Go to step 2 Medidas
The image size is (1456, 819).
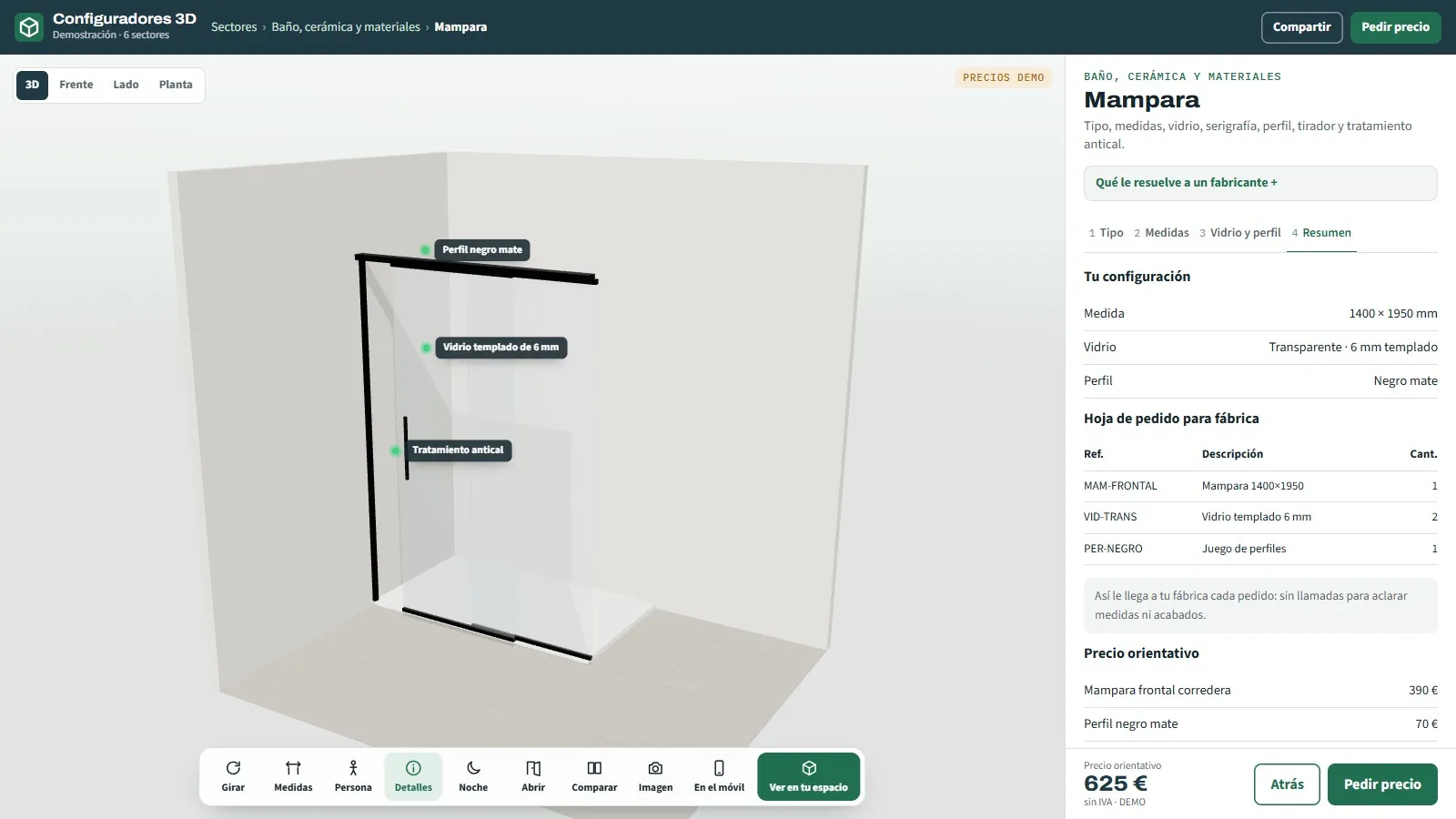(x=1161, y=233)
